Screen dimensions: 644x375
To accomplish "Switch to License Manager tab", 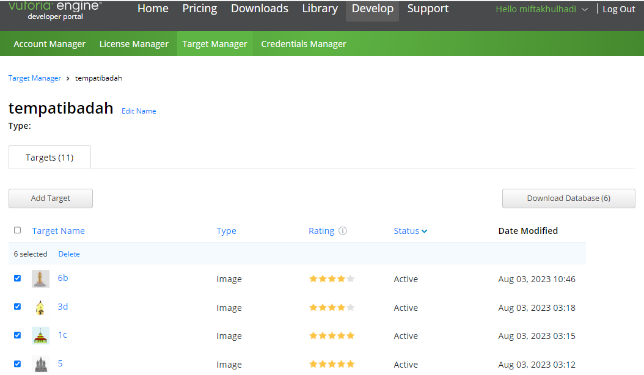I will click(134, 44).
